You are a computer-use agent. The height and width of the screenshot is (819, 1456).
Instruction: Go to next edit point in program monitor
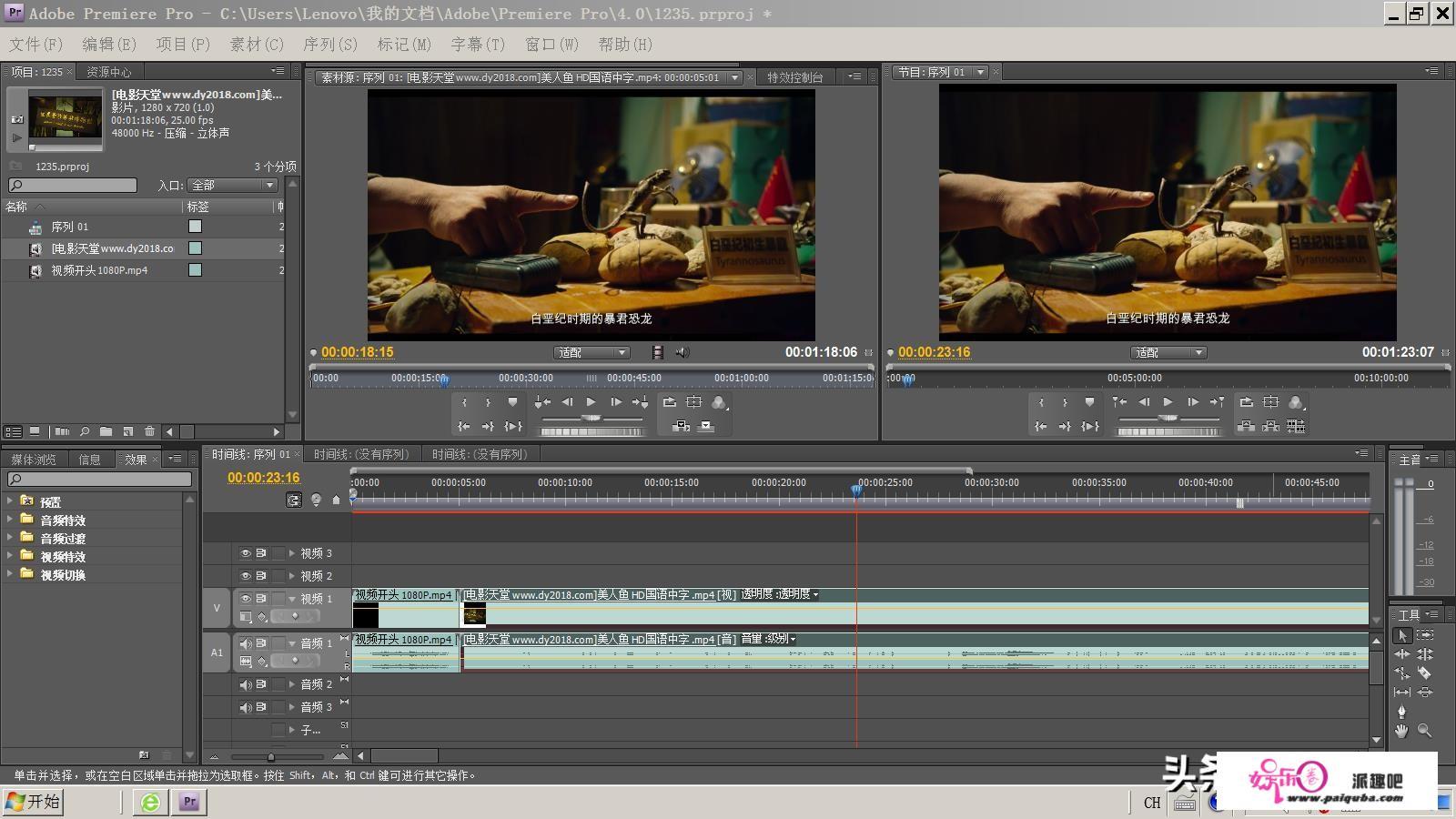click(x=1218, y=402)
